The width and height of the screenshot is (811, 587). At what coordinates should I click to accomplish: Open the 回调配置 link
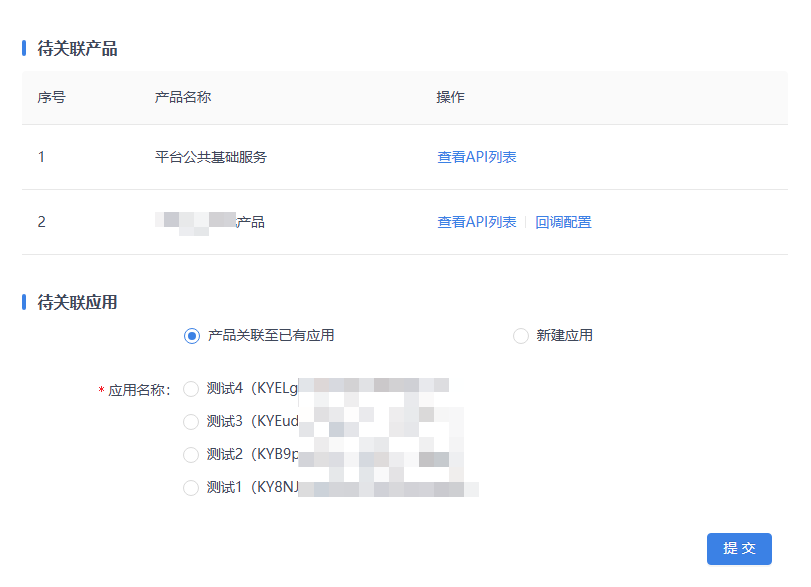coord(563,222)
